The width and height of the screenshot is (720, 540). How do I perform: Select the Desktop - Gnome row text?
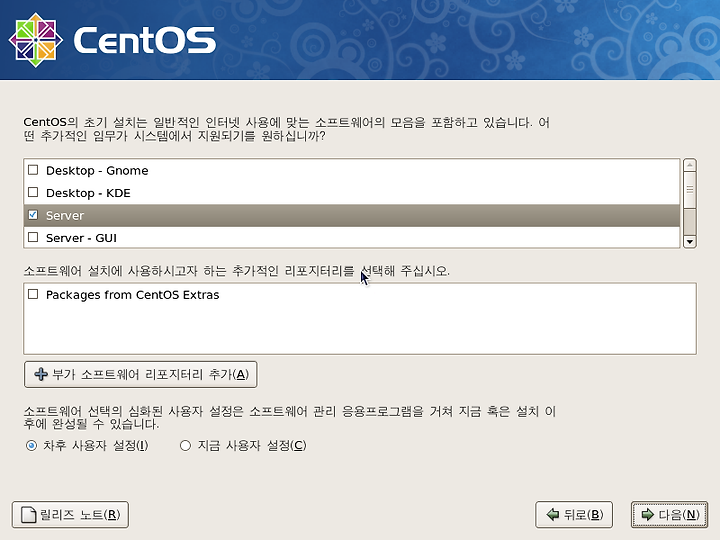97,171
